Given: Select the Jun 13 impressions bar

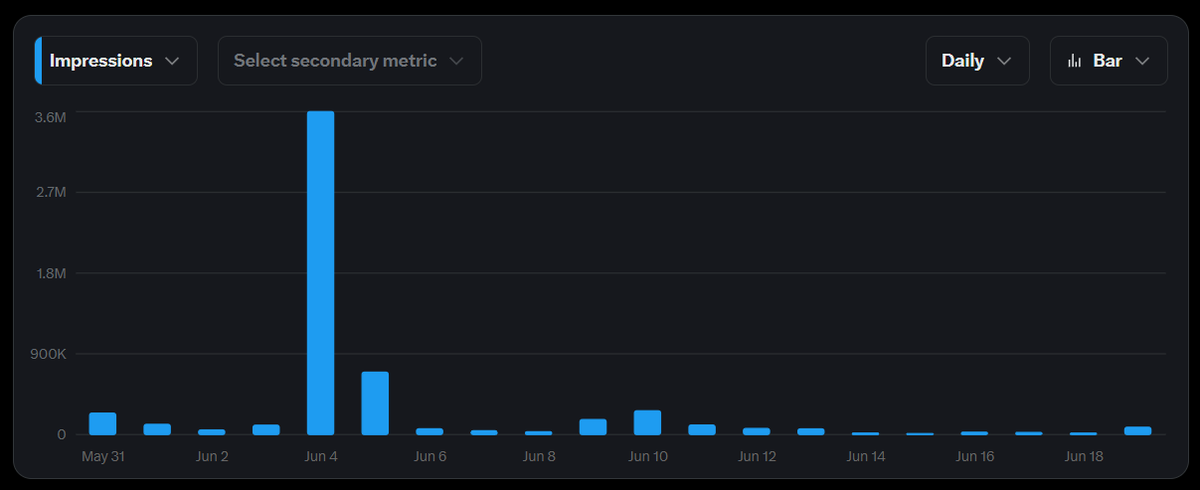Looking at the screenshot, I should point(811,431).
